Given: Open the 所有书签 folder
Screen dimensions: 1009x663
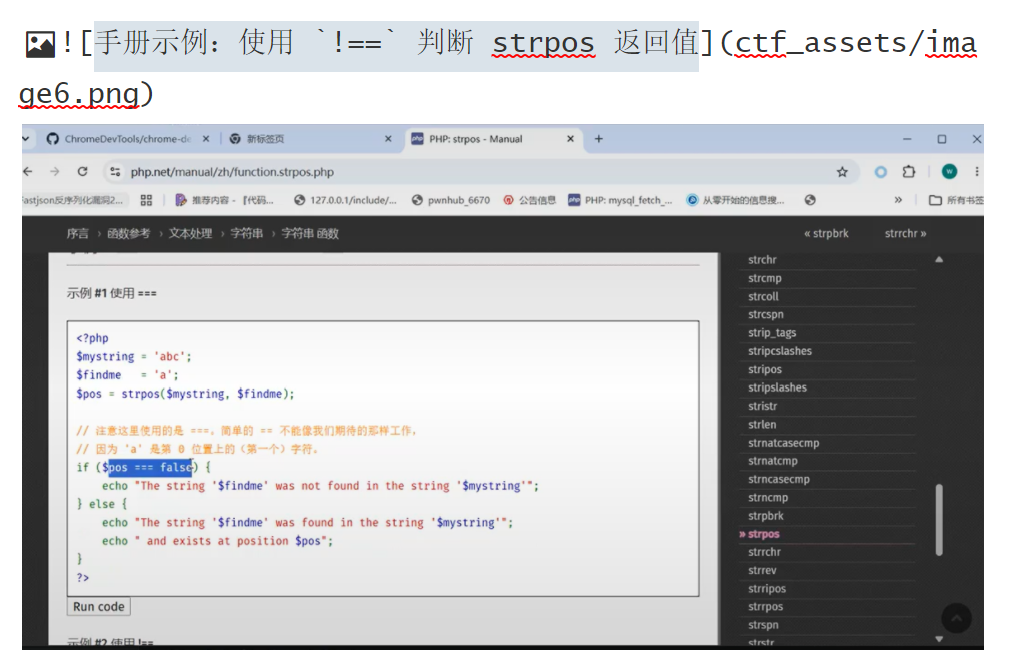Looking at the screenshot, I should tap(956, 200).
